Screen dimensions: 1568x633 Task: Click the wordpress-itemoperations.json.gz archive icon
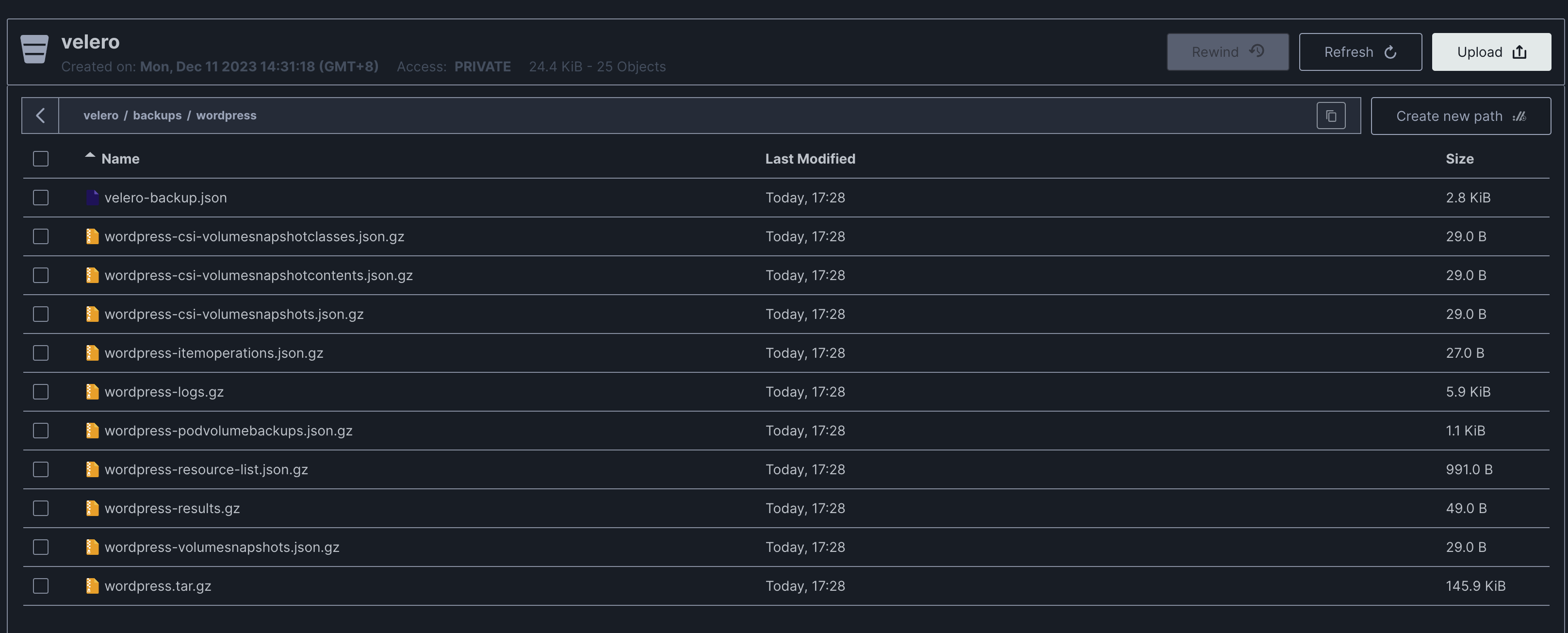coord(92,353)
